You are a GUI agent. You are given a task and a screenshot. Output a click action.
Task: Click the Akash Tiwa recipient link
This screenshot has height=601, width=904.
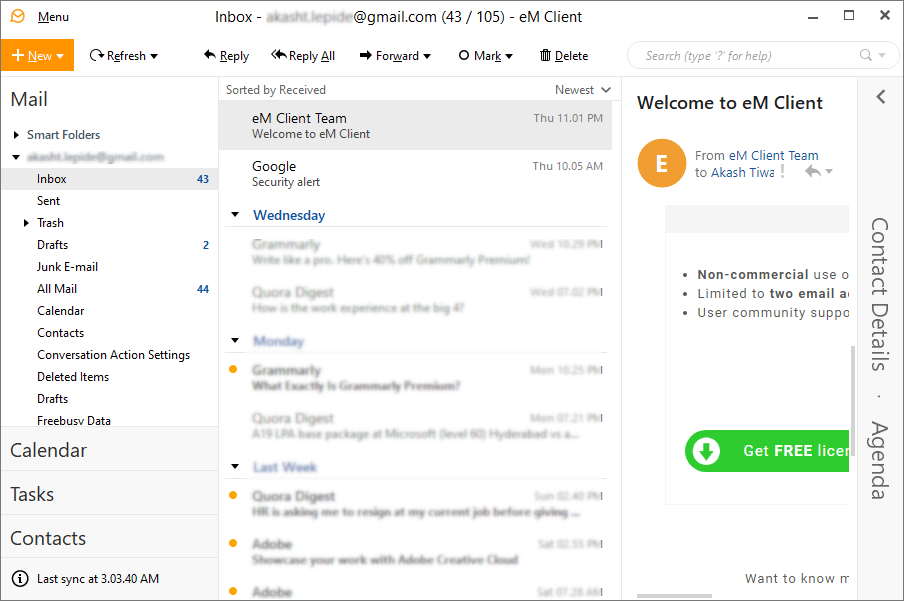[743, 172]
